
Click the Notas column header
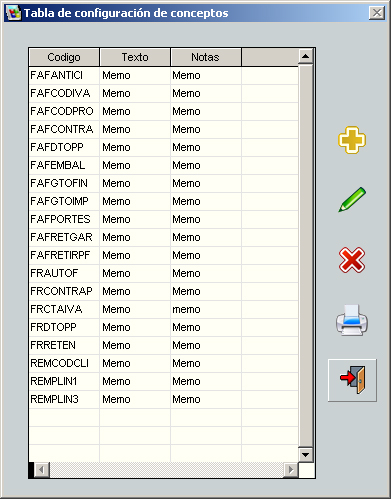tap(206, 57)
